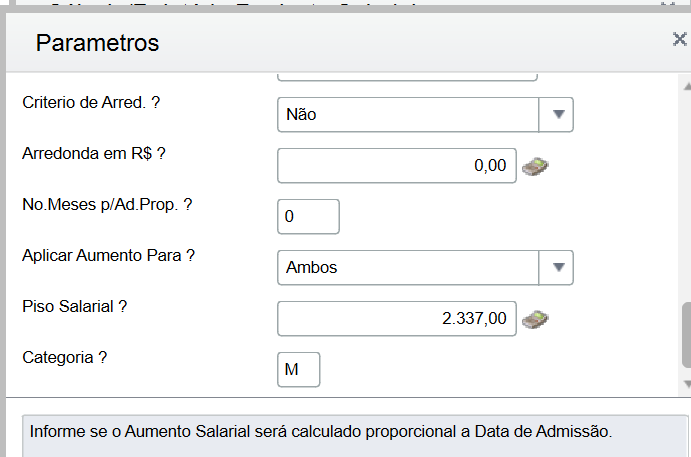Expand Aplicar Aumento Para dropdown arrow
Viewport: 691px width, 457px height.
(557, 267)
